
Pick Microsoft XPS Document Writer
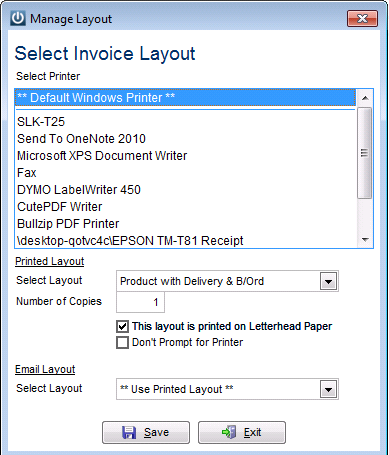(x=185, y=156)
